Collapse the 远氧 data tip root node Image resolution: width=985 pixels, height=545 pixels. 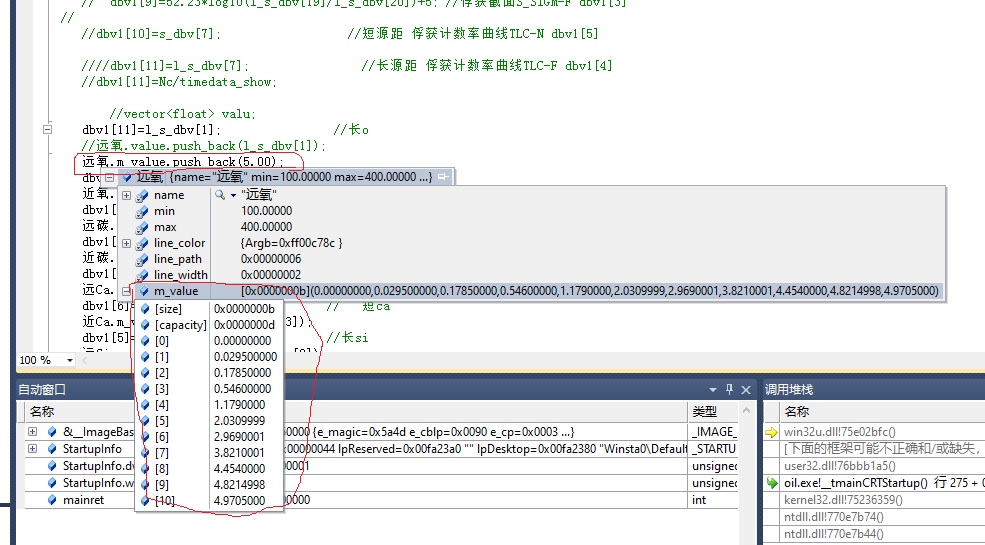click(109, 178)
